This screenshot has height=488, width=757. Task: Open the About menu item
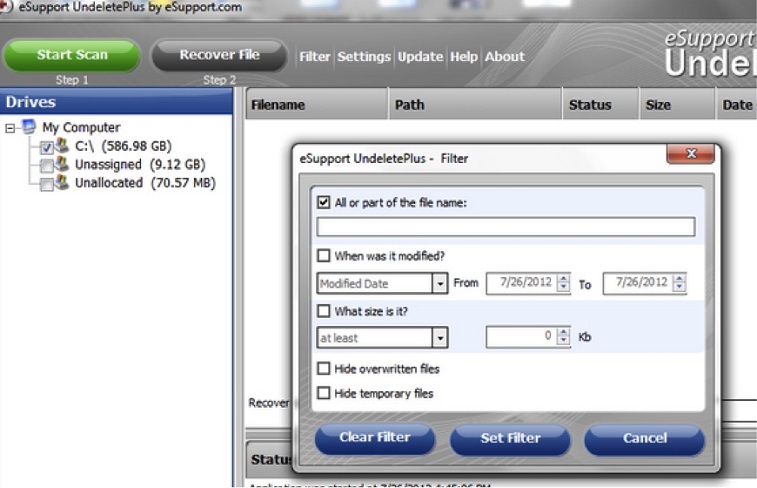click(x=505, y=56)
